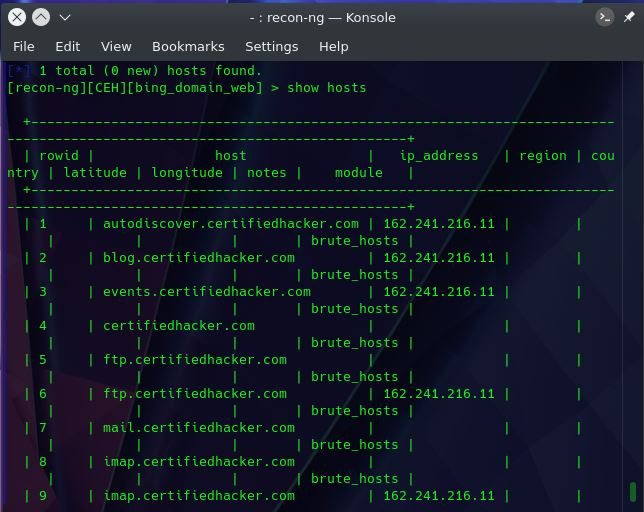Click the 'region' column header
The image size is (644, 512).
click(x=543, y=156)
